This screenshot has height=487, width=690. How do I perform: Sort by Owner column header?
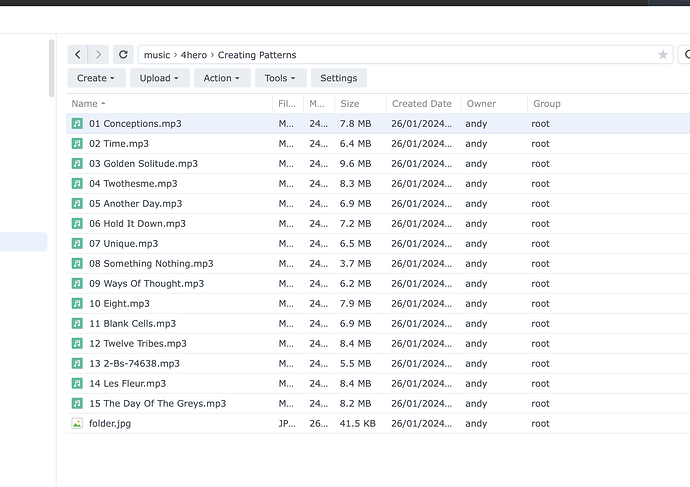494,104
